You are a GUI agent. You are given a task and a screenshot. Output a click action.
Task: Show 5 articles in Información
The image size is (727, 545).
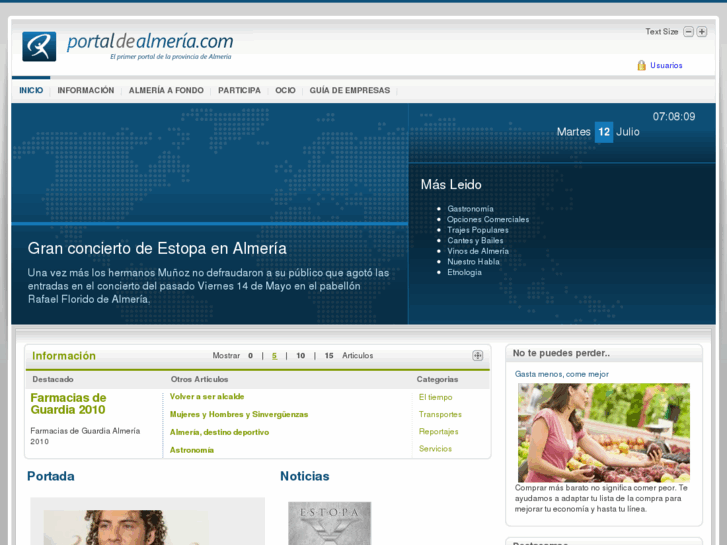click(x=274, y=356)
